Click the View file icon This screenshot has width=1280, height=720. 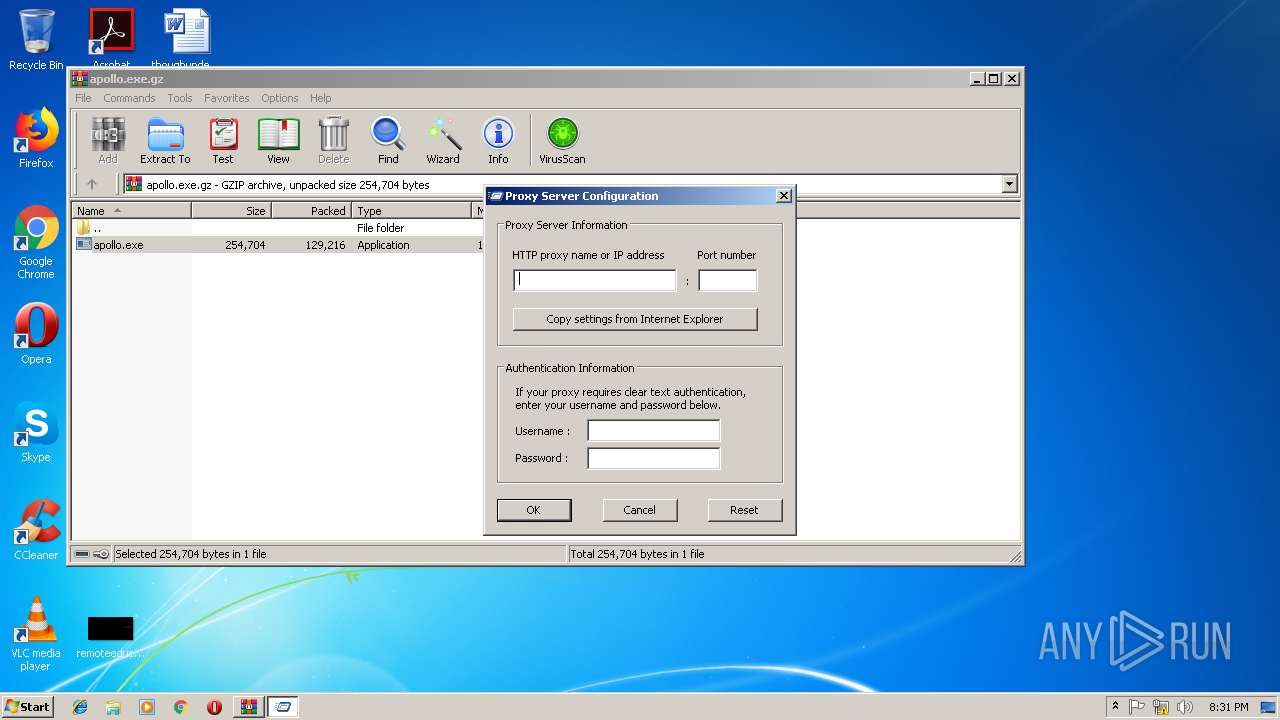(278, 140)
